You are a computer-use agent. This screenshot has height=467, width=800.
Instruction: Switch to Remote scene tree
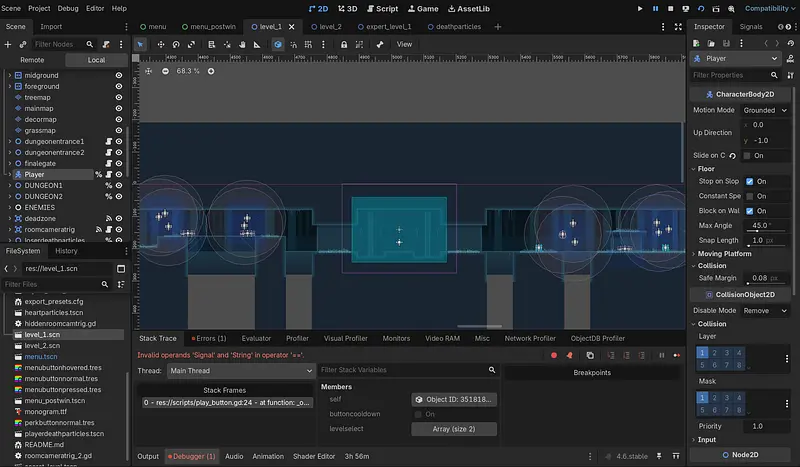[32, 60]
